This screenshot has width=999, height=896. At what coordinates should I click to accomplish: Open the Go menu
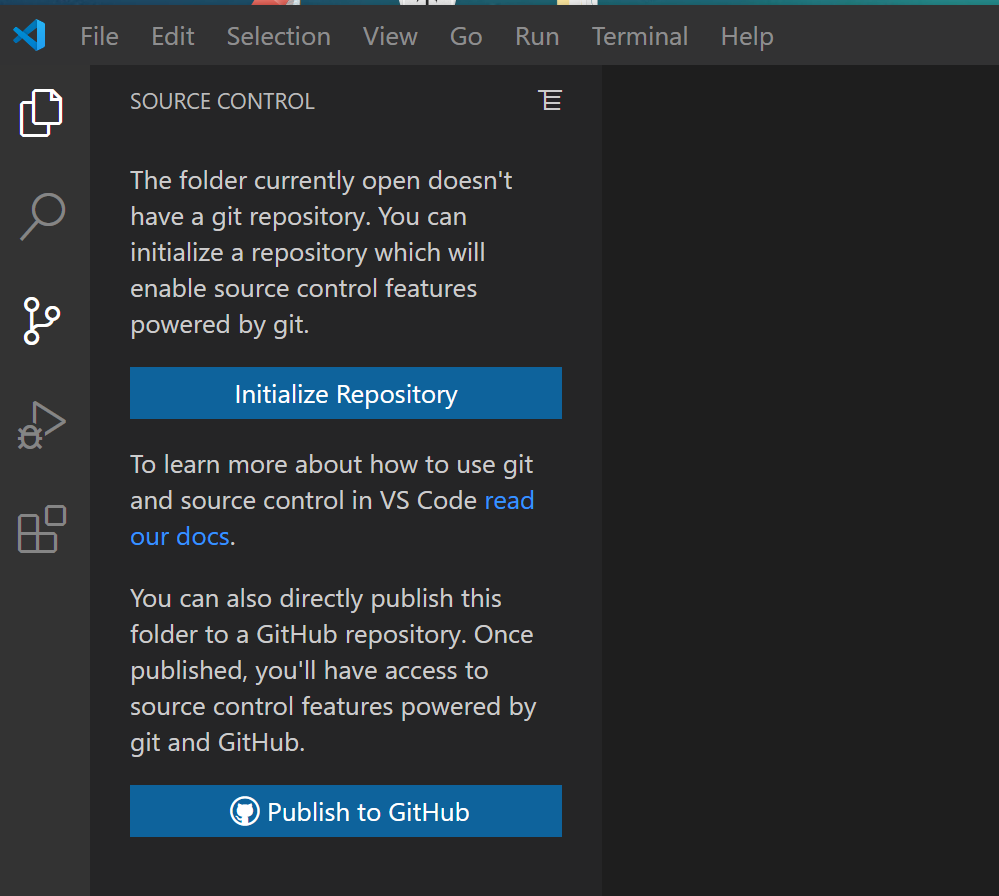pyautogui.click(x=466, y=36)
